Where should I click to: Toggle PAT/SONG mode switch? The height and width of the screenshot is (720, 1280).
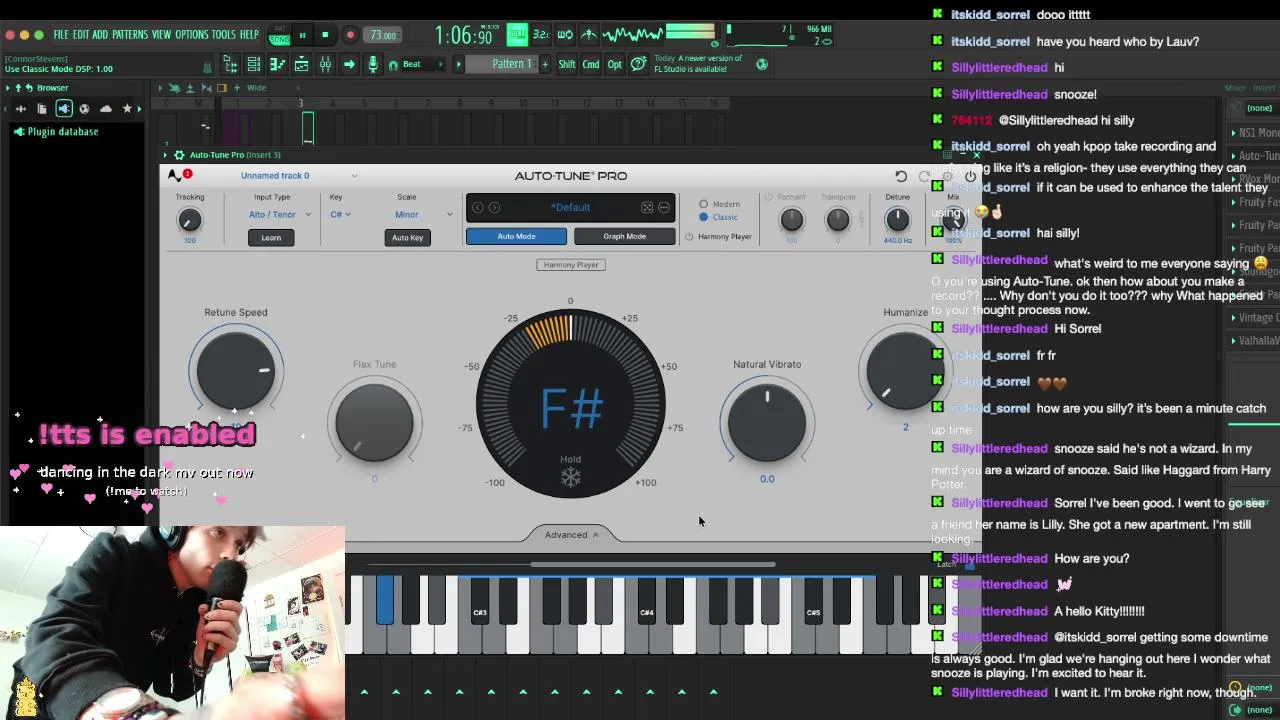pos(279,35)
